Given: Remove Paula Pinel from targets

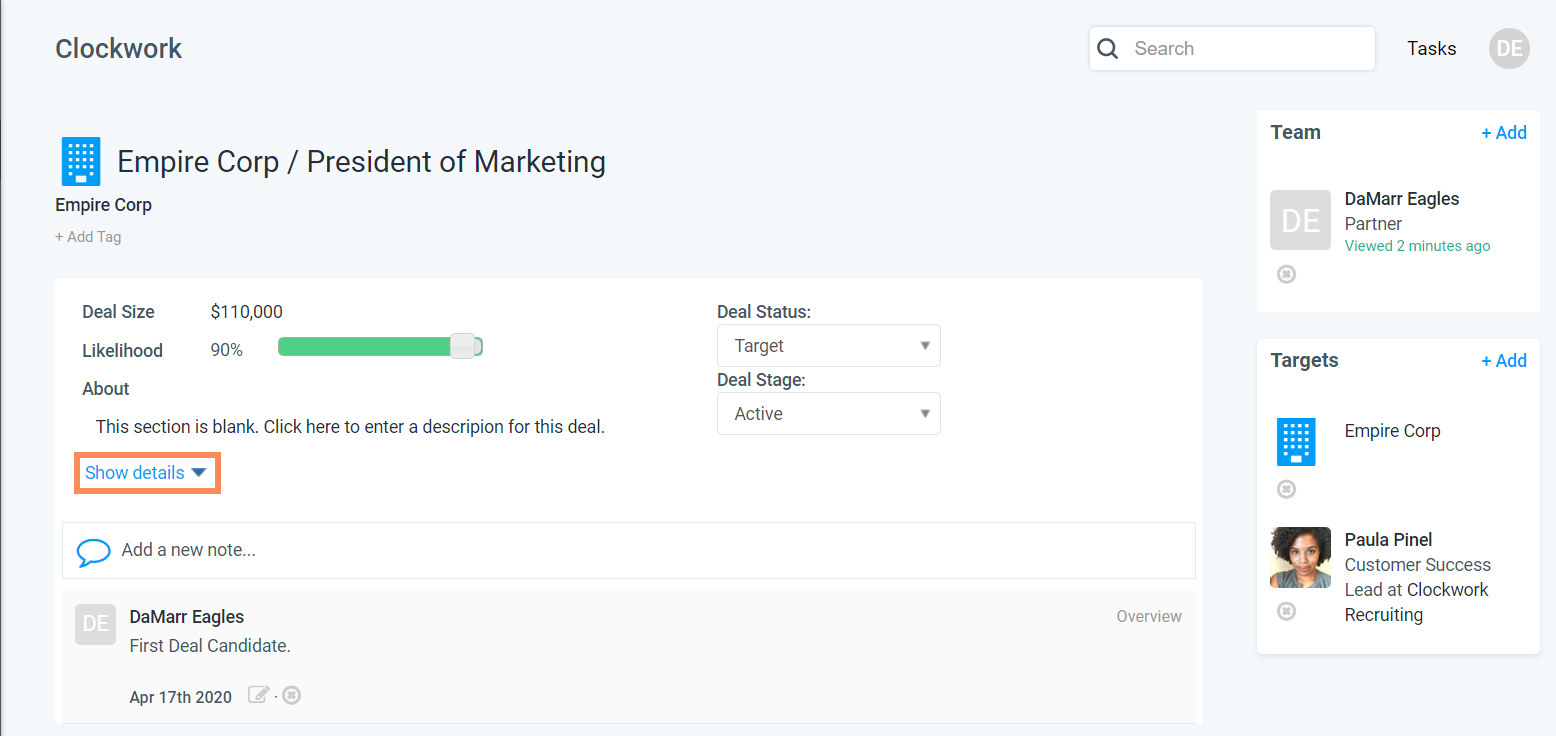Looking at the screenshot, I should coord(1287,611).
